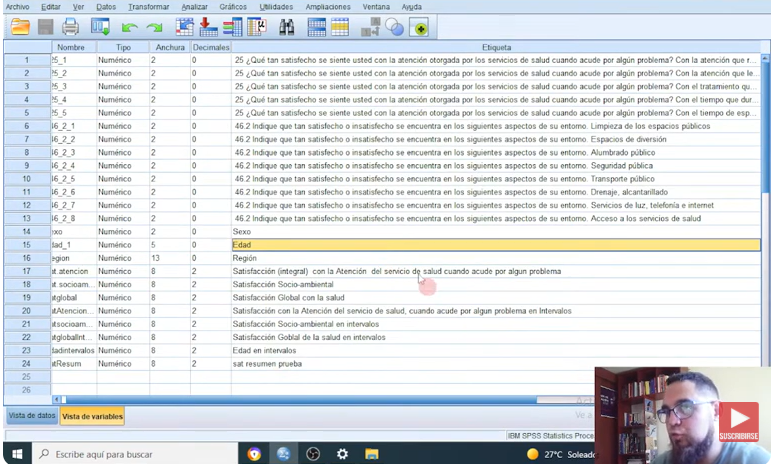The width and height of the screenshot is (774, 464).
Task: Open Find with the binoculars icon
Action: coord(286,27)
